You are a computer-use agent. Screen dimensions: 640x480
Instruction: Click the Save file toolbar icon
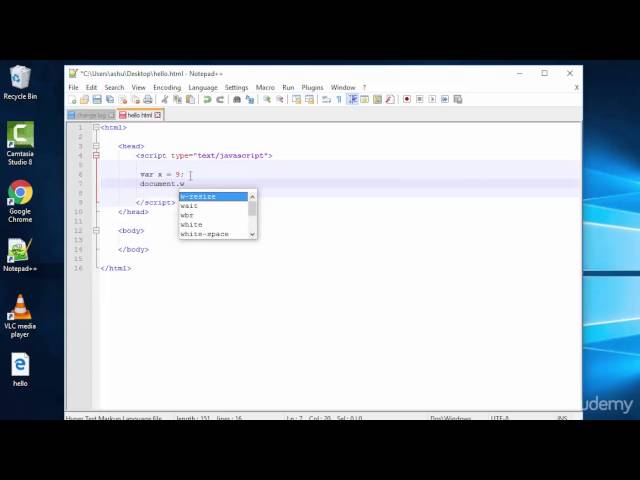tap(97, 100)
